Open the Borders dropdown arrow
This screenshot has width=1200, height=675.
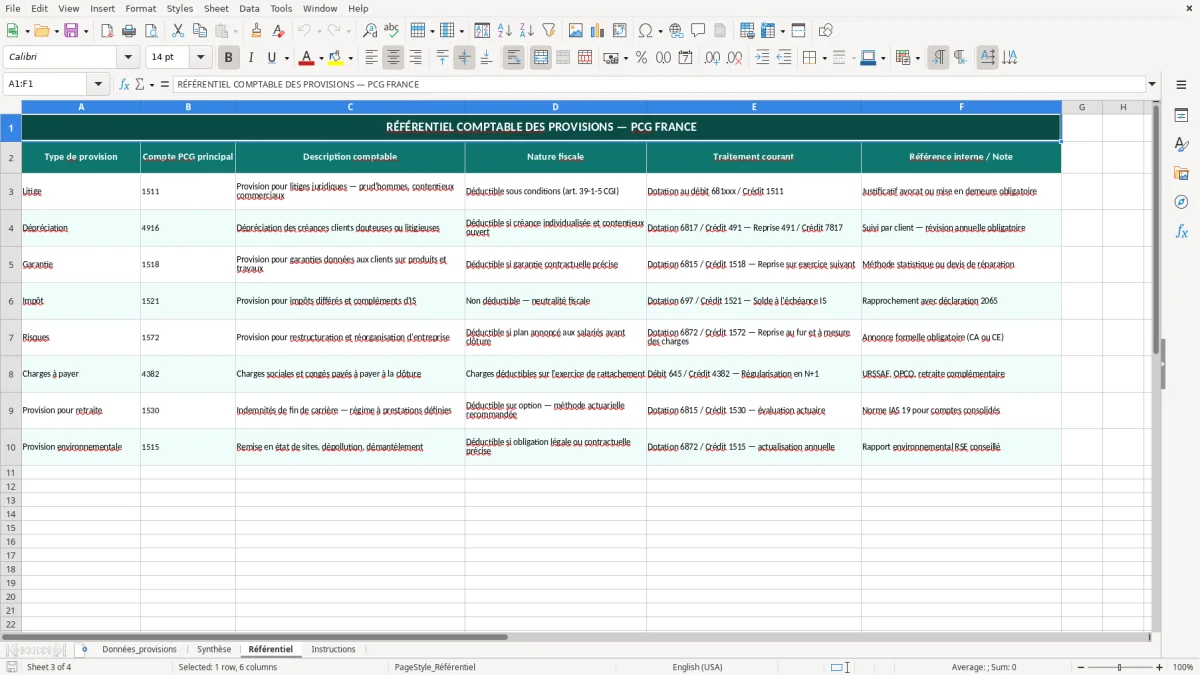click(x=824, y=58)
